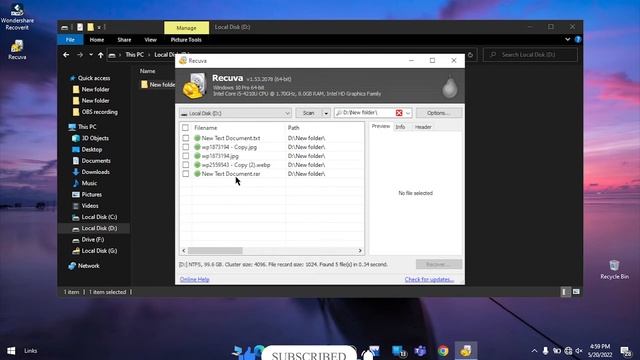Open Network in Explorer sidebar
This screenshot has height=360, width=640.
click(88, 266)
